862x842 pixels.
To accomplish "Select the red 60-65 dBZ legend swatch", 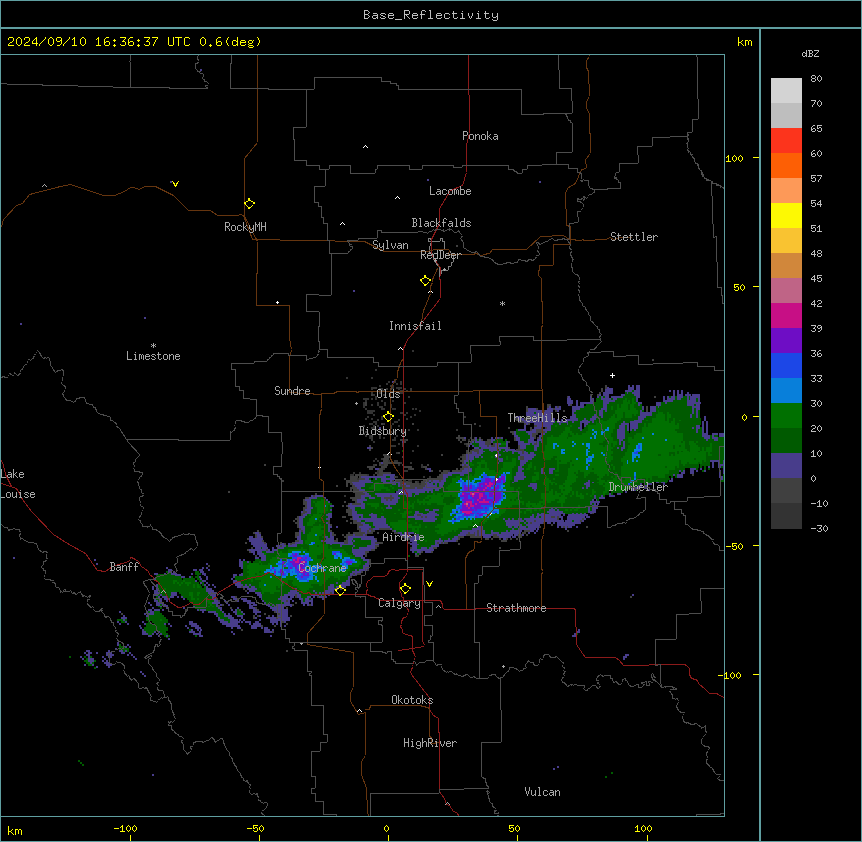I will pyautogui.click(x=786, y=141).
